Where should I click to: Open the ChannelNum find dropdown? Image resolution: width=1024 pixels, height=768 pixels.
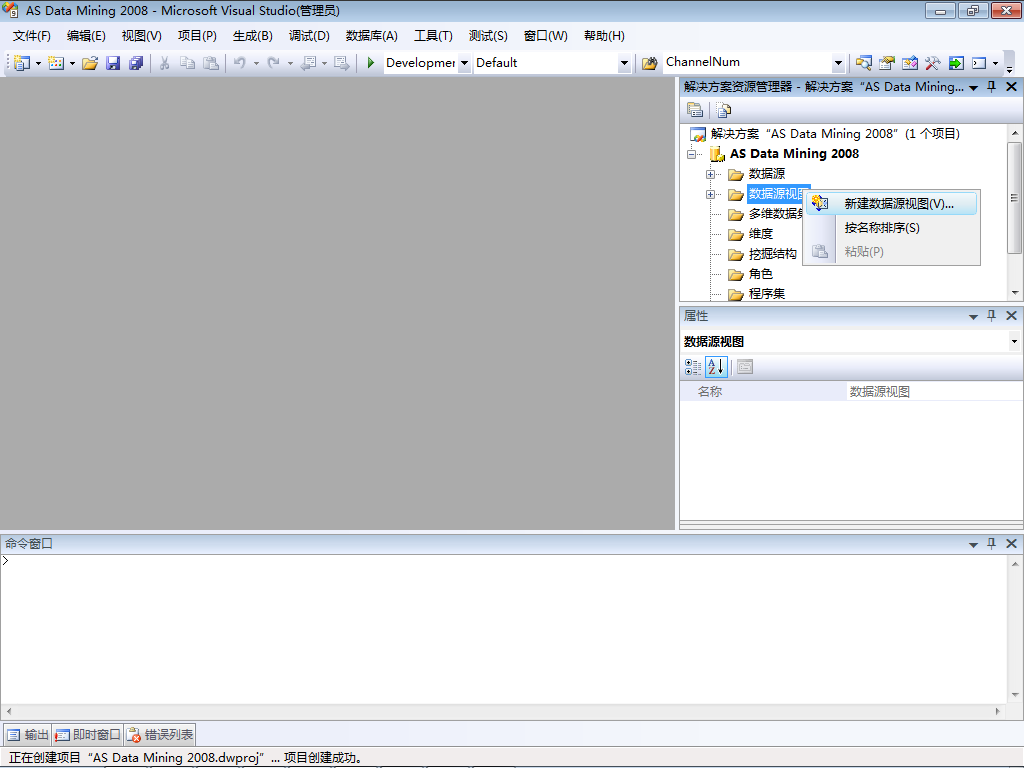(839, 63)
